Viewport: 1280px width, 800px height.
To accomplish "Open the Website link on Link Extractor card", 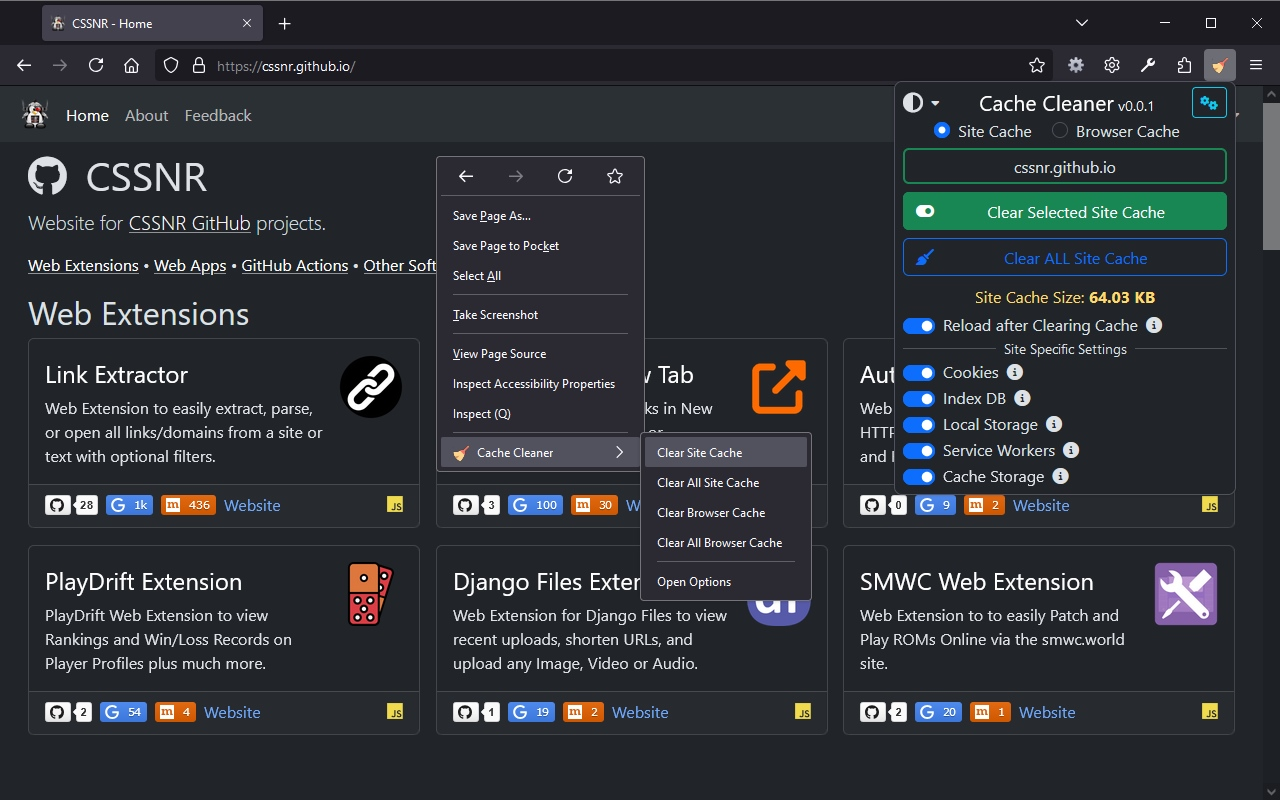I will point(252,506).
